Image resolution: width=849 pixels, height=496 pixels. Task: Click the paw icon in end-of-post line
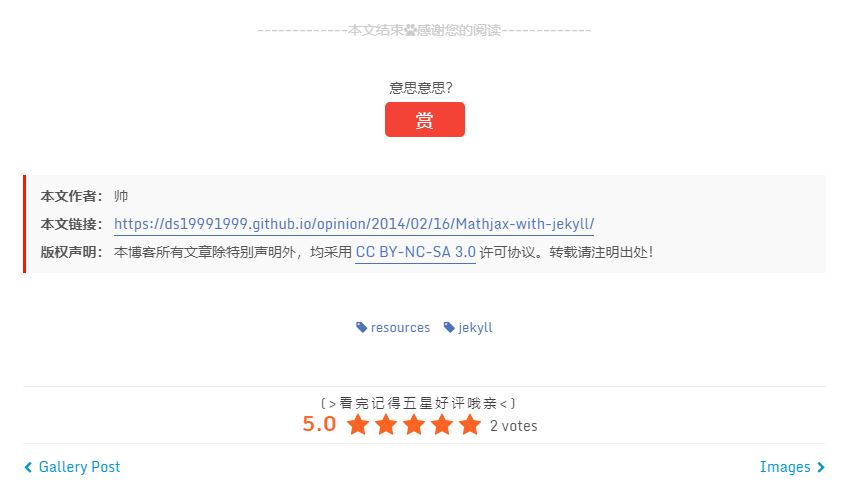tap(410, 30)
